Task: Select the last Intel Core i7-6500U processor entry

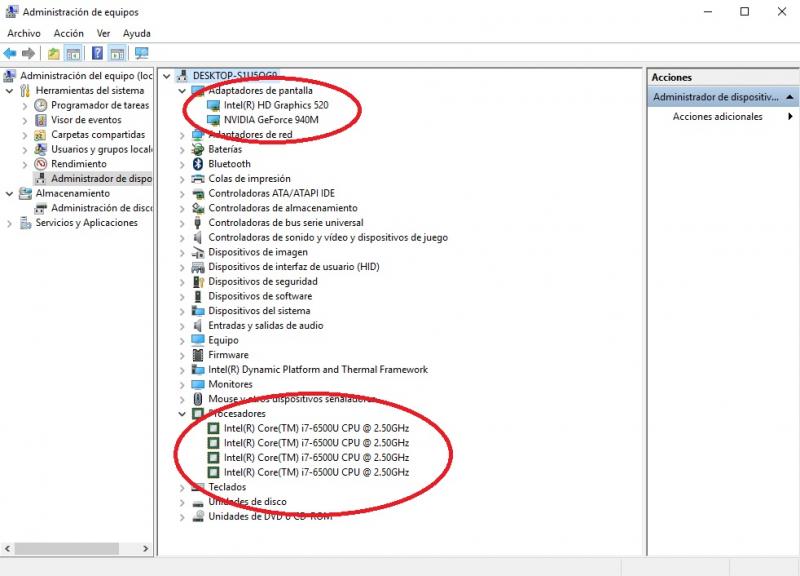Action: point(316,472)
